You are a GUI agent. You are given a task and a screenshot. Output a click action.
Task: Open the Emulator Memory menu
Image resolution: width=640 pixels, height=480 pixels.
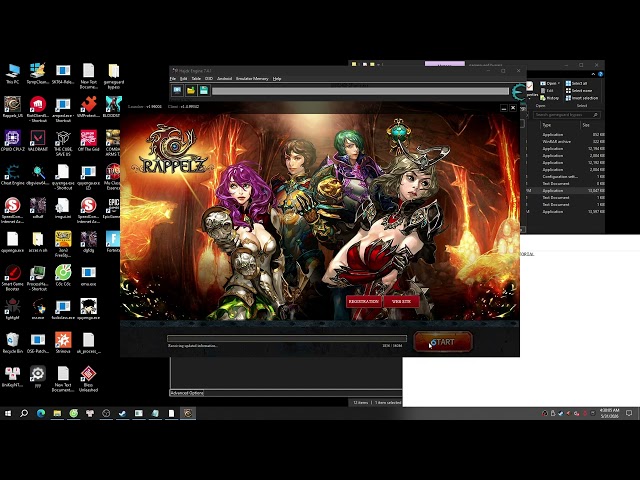click(252, 78)
